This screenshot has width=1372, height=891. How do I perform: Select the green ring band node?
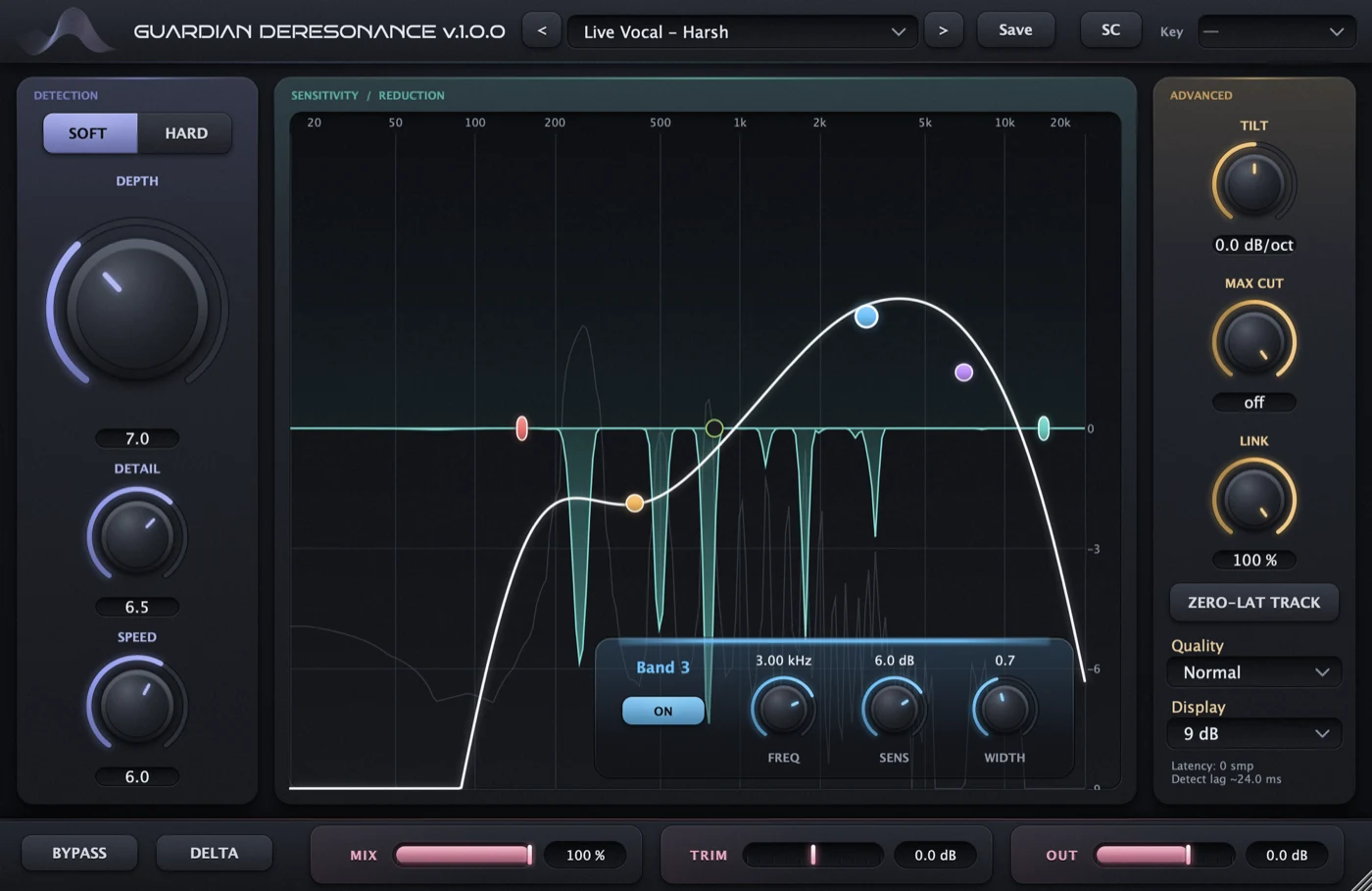(714, 428)
